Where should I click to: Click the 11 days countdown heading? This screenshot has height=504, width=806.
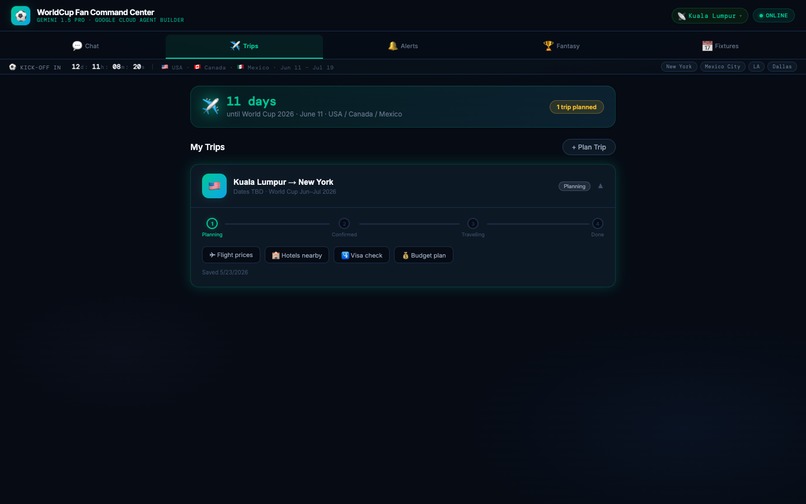[251, 101]
